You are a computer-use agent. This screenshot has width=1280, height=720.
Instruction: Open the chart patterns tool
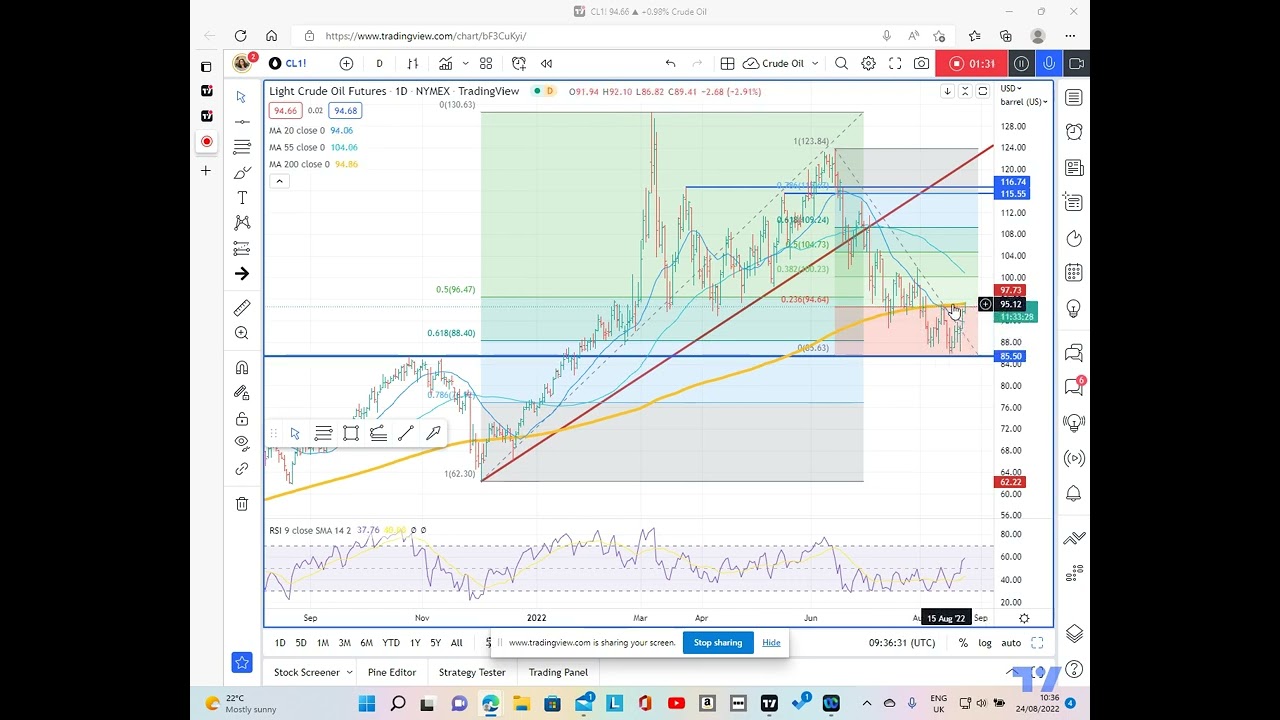point(241,223)
